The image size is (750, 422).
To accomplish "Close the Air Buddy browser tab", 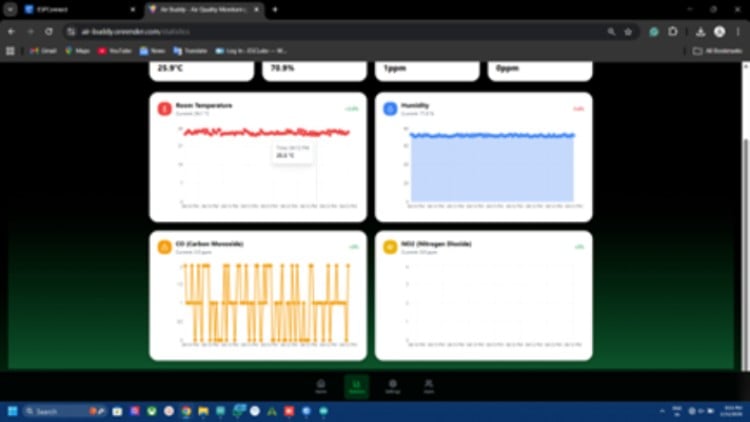I will tap(256, 9).
